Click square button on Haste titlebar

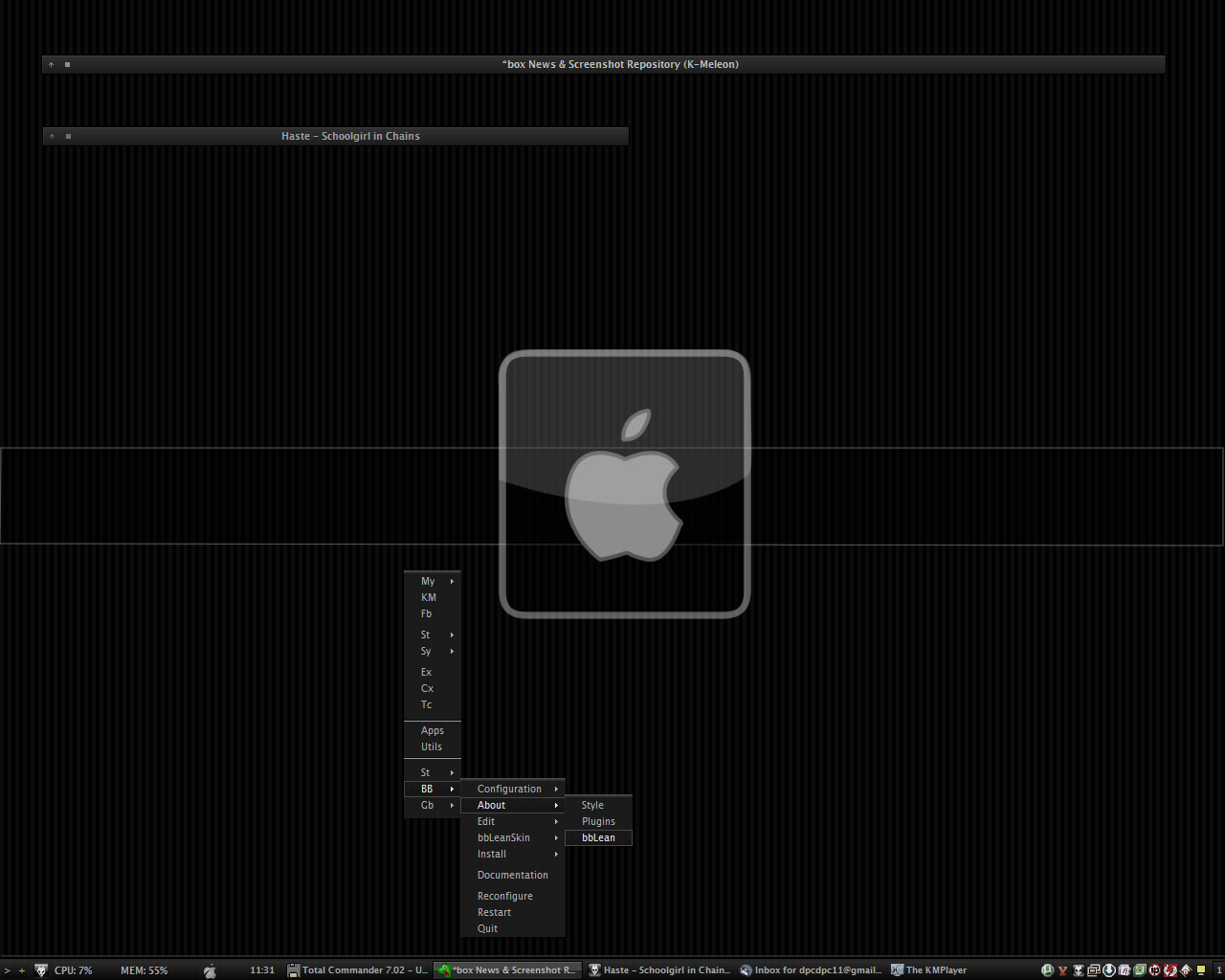tap(68, 136)
